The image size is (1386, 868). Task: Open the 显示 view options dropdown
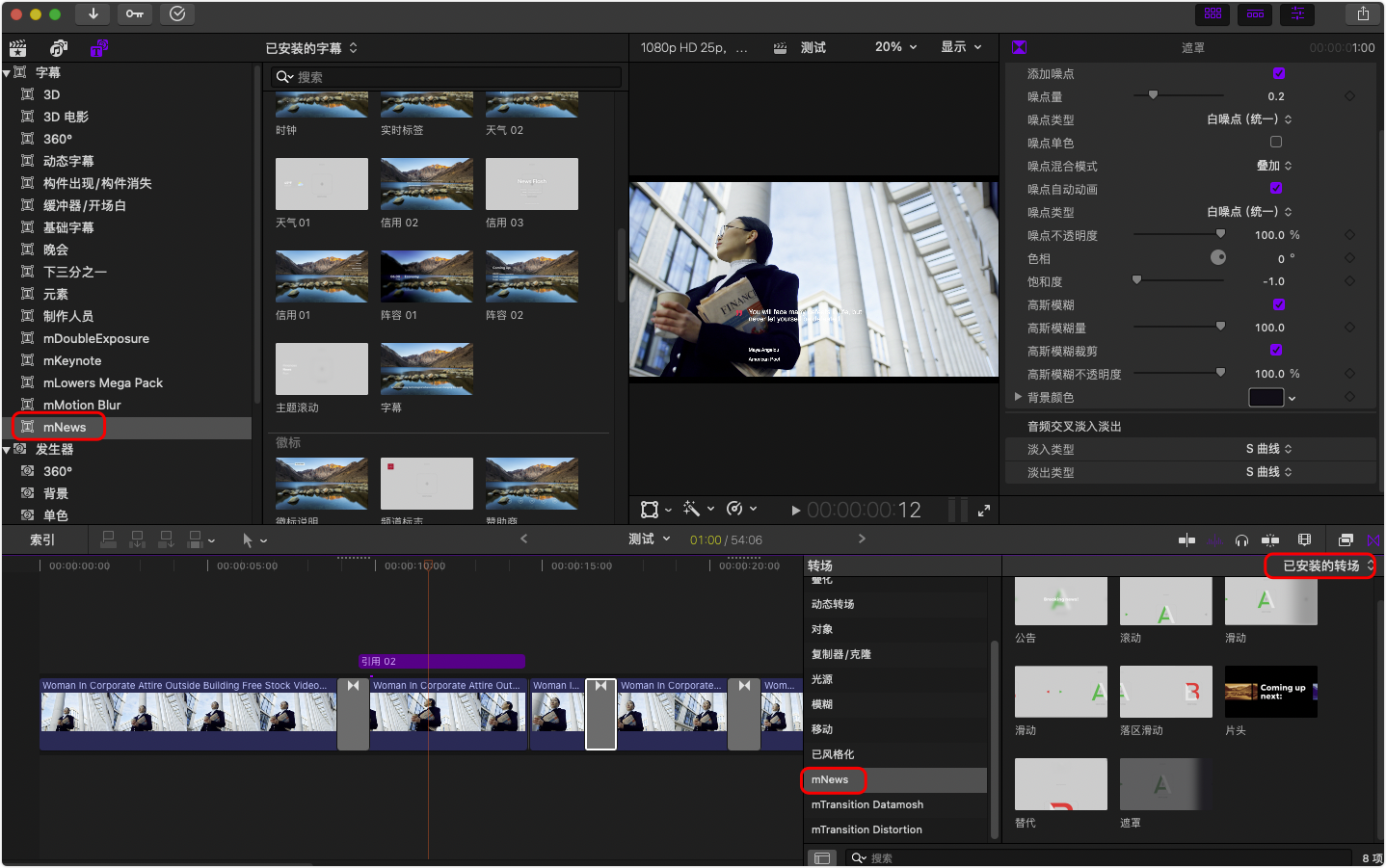point(961,47)
